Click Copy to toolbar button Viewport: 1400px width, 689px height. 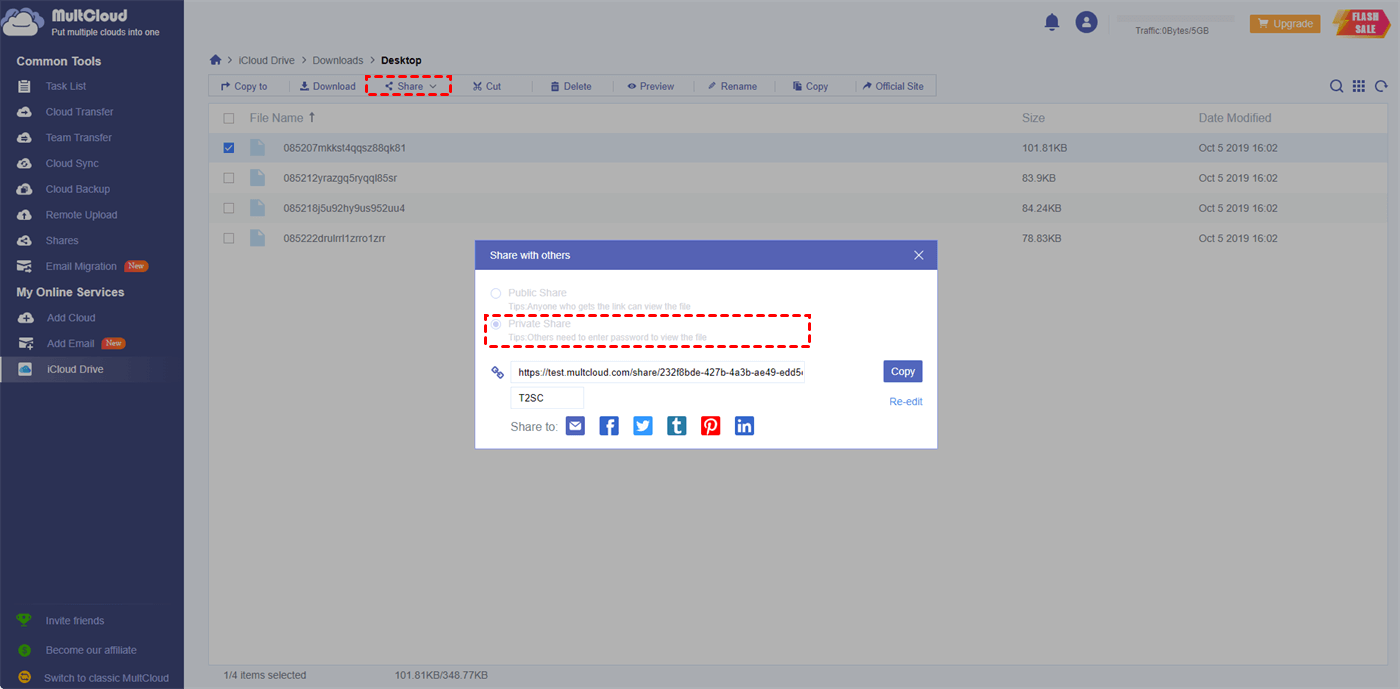tap(243, 86)
